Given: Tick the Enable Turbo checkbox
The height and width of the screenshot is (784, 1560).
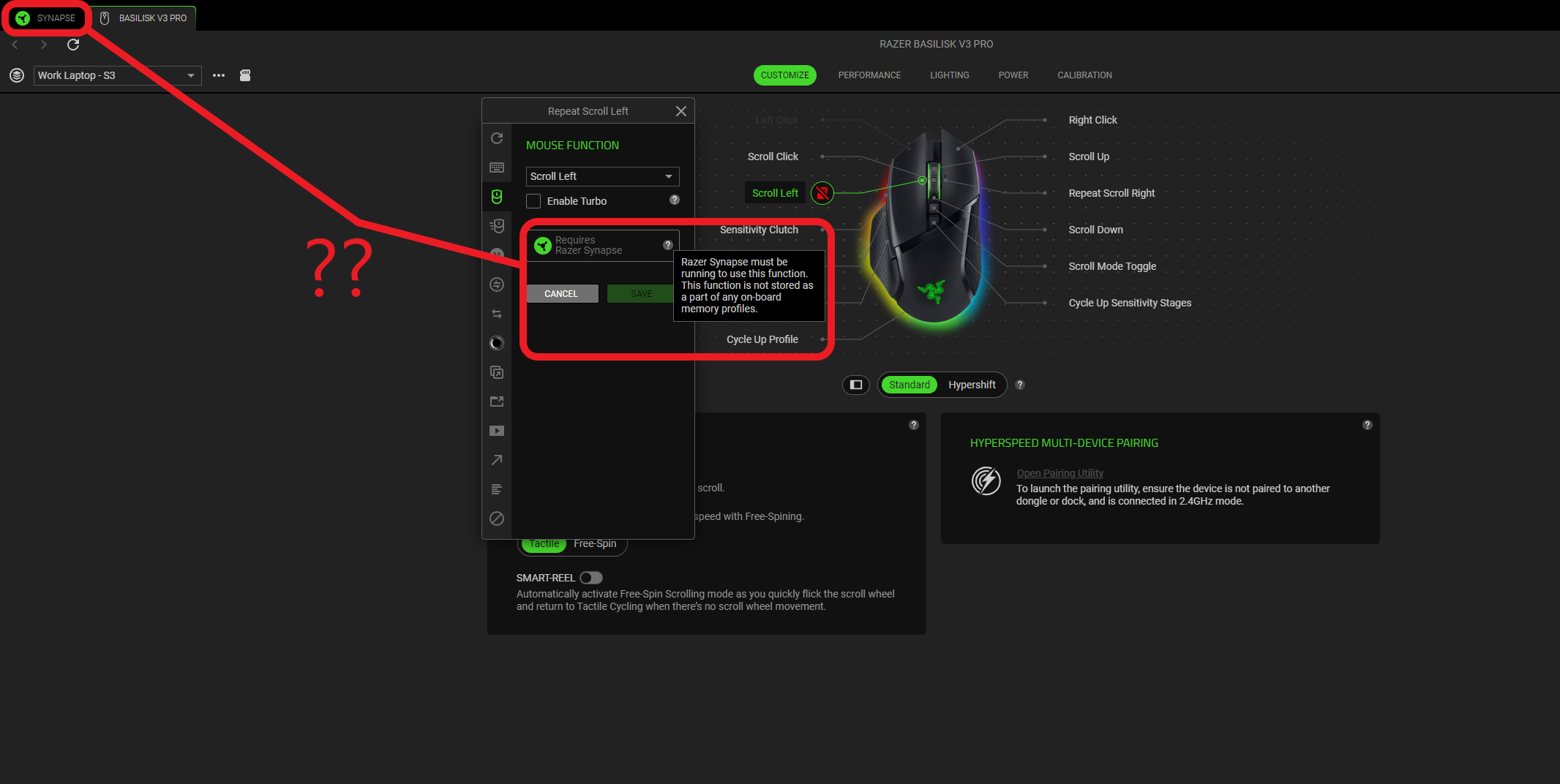Looking at the screenshot, I should click(533, 201).
